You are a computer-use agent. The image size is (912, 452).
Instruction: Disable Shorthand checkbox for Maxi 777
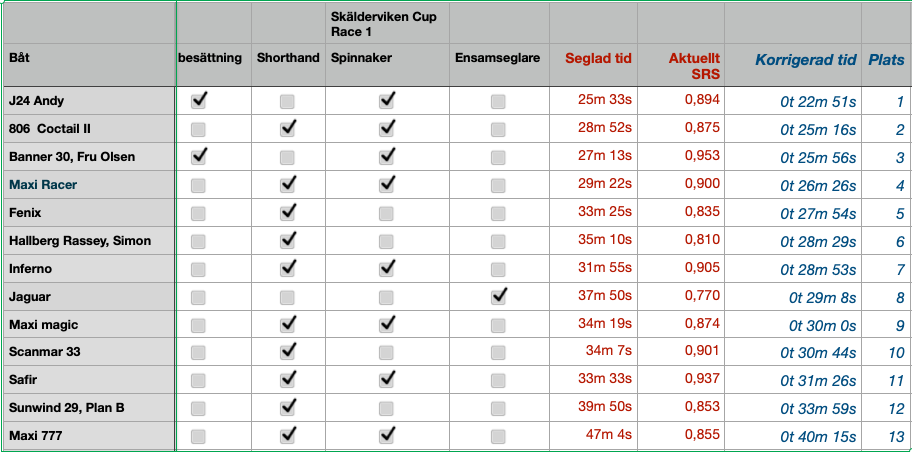[x=287, y=436]
